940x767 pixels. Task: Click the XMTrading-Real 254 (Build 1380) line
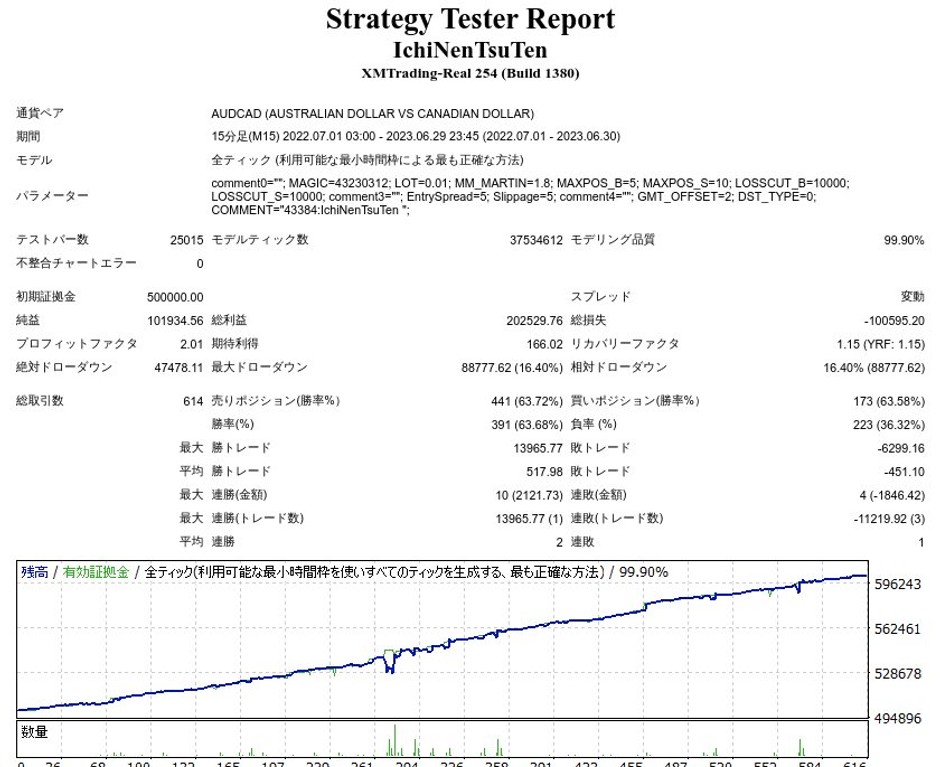point(470,74)
